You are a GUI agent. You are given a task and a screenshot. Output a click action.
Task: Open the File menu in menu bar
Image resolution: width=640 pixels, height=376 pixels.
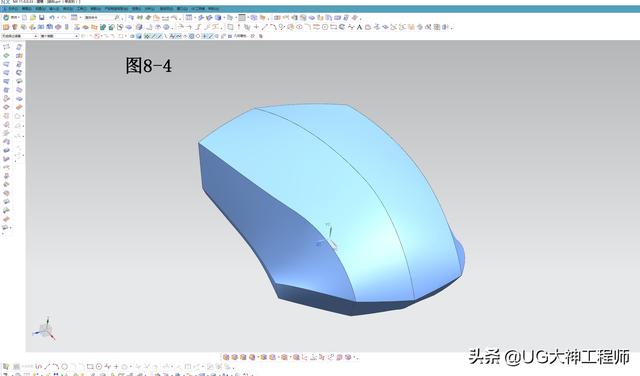pos(13,9)
